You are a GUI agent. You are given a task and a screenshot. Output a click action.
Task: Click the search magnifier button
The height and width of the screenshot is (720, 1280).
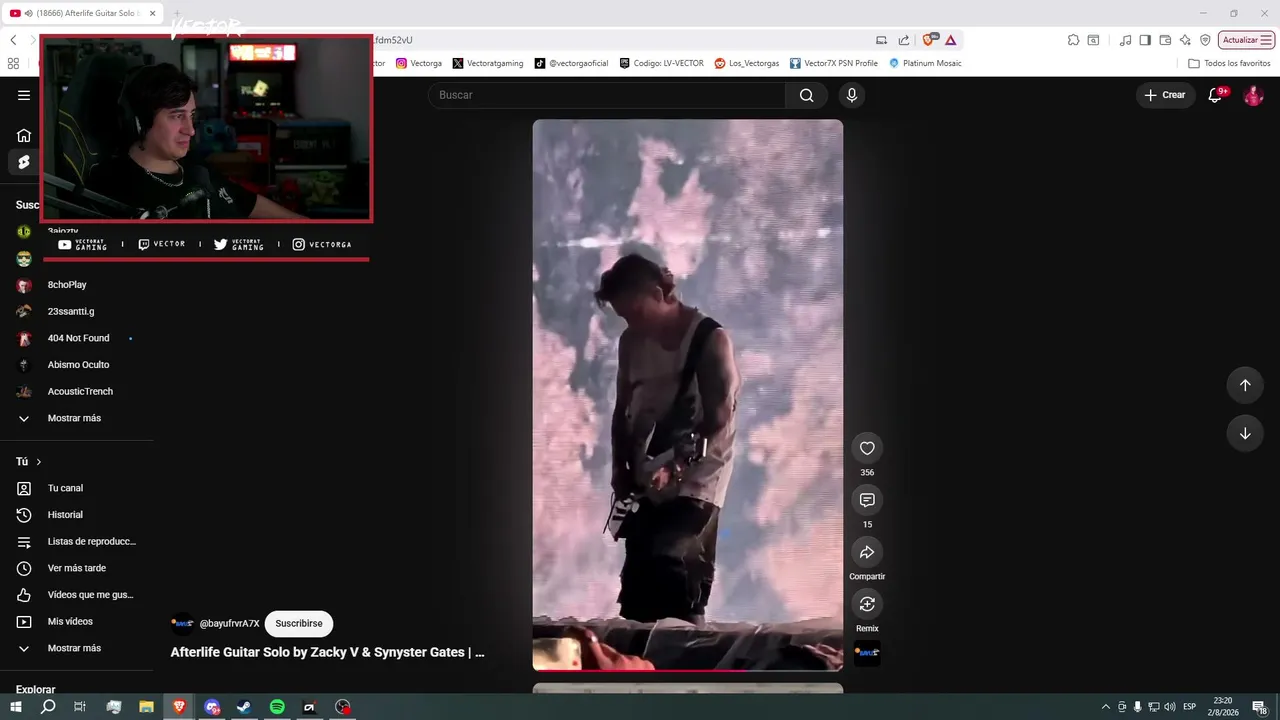806,95
